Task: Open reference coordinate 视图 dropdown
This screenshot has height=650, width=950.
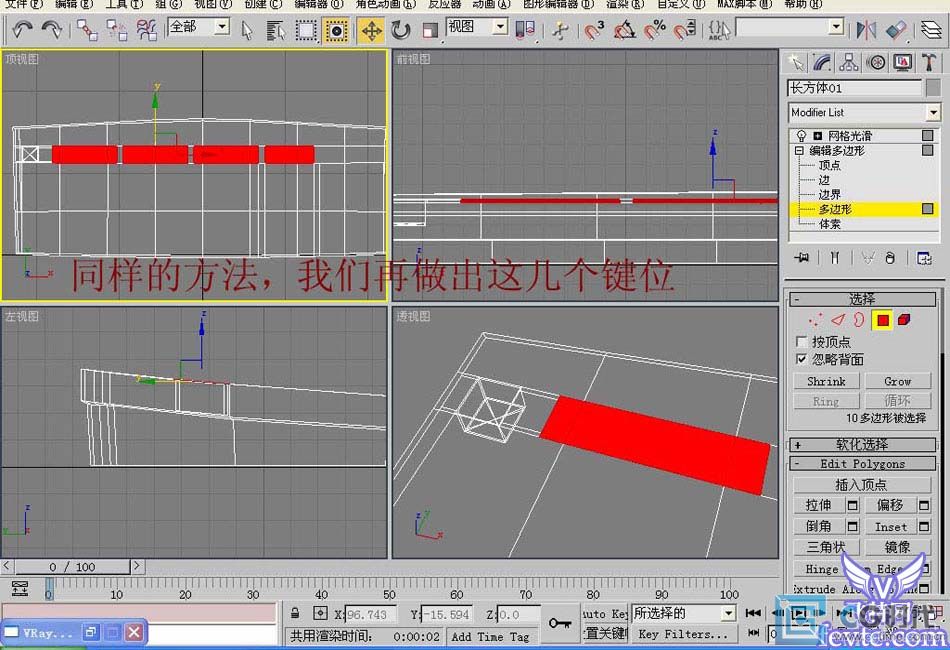Action: pos(500,26)
